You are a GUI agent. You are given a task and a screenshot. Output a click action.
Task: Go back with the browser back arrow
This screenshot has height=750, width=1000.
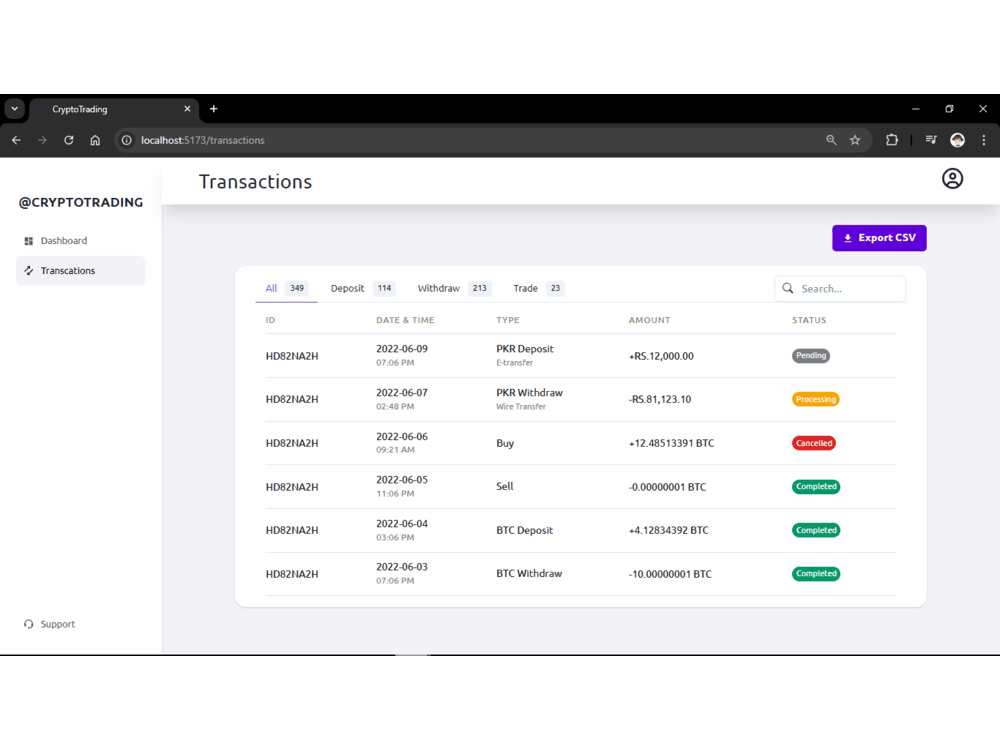(x=17, y=140)
